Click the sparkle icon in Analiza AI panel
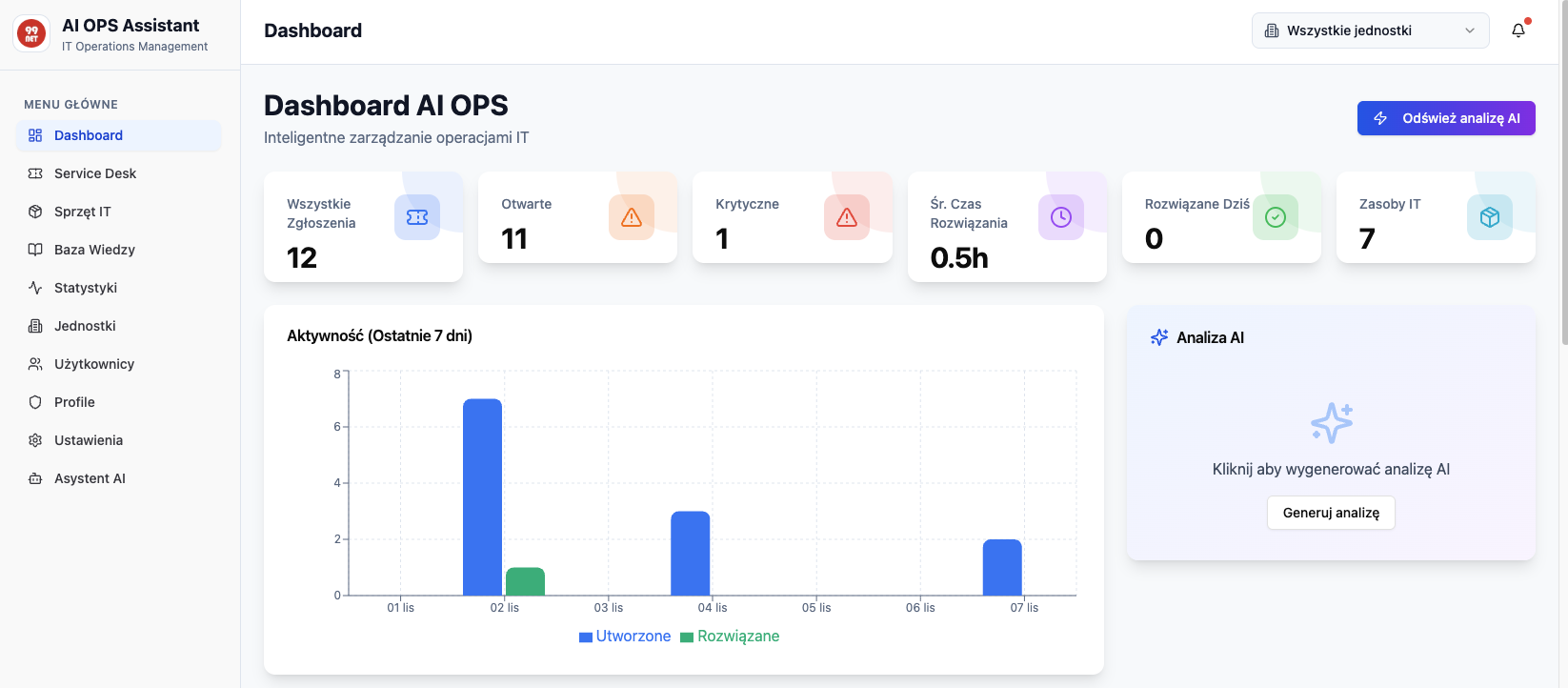Screen dimensions: 1568x688 coord(1331,423)
